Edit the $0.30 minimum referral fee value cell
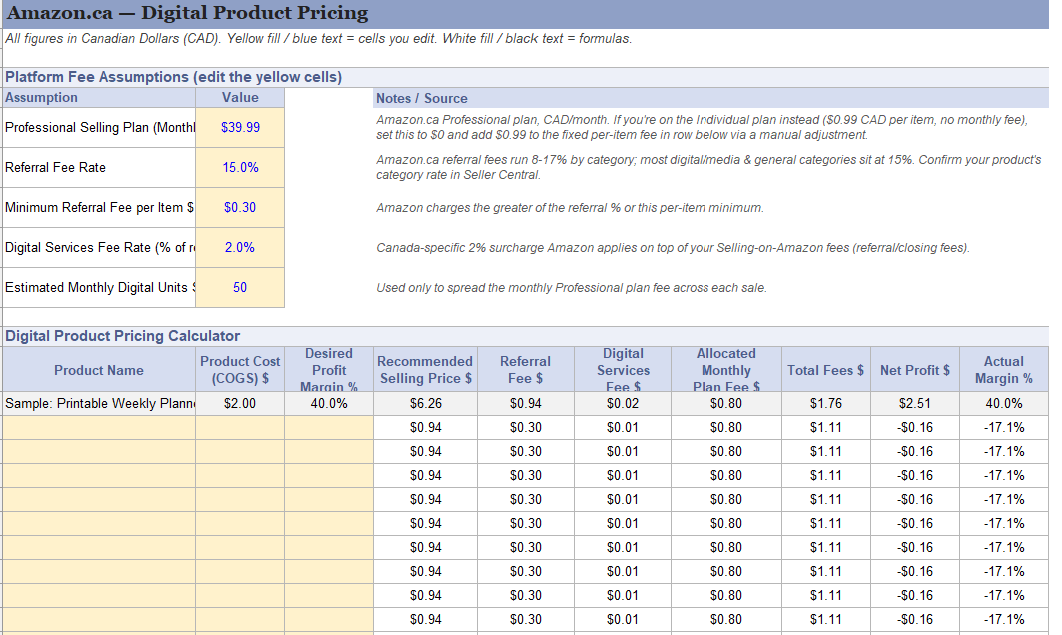The width and height of the screenshot is (1062, 635). [240, 207]
